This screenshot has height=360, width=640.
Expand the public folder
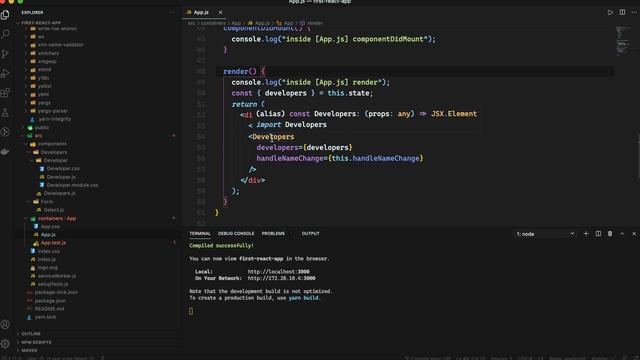(x=42, y=127)
